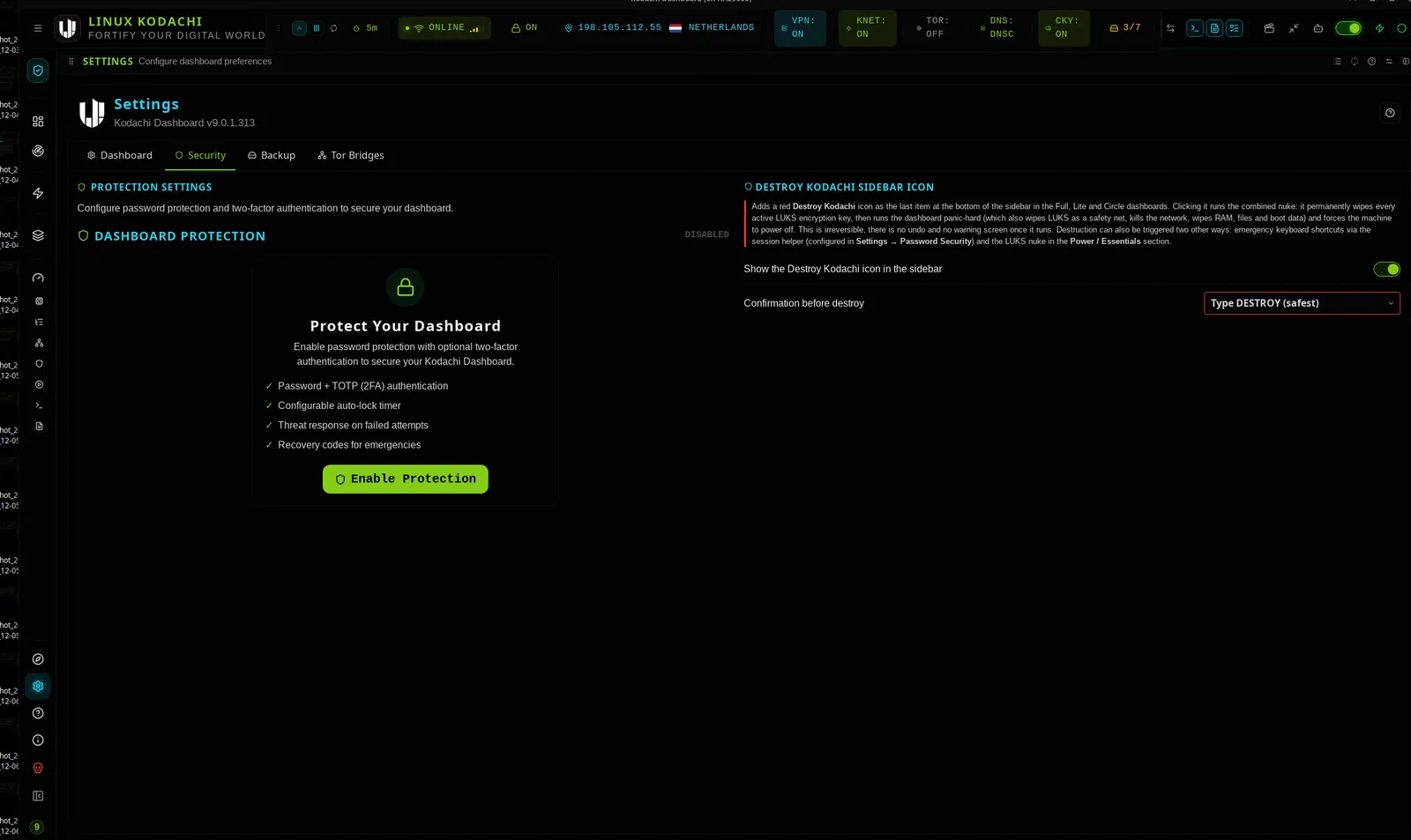Switch to the Tor Bridges tab
Image resolution: width=1411 pixels, height=840 pixels.
point(351,155)
